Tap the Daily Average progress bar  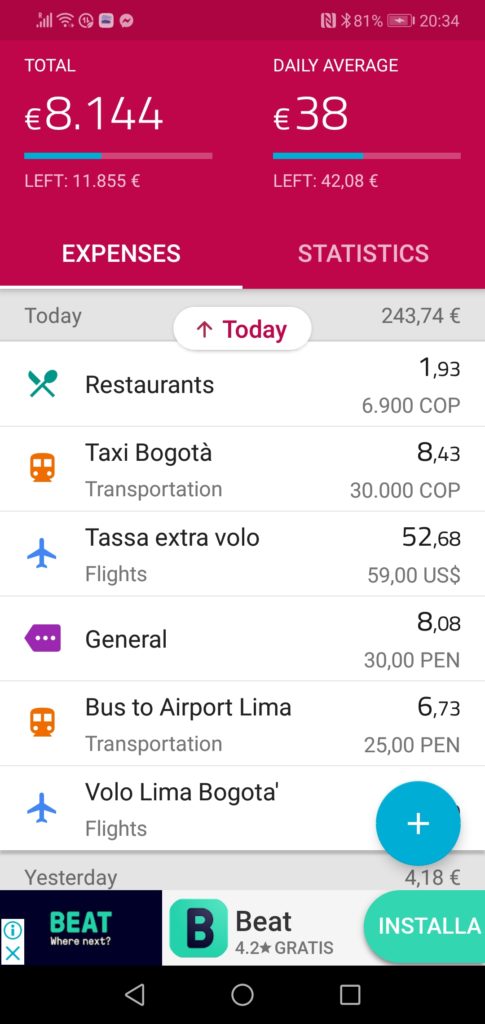pyautogui.click(x=367, y=156)
